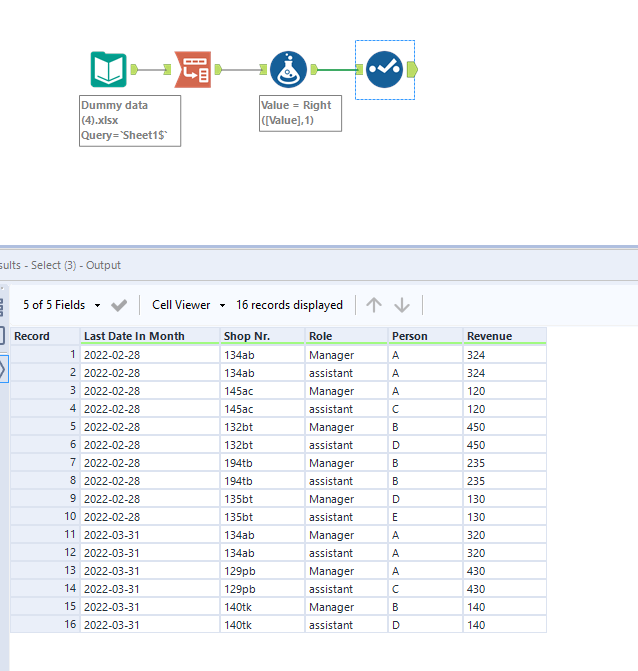The height and width of the screenshot is (671, 638).
Task: Open the '5 of 5 Fields' dropdown
Action: click(x=62, y=305)
